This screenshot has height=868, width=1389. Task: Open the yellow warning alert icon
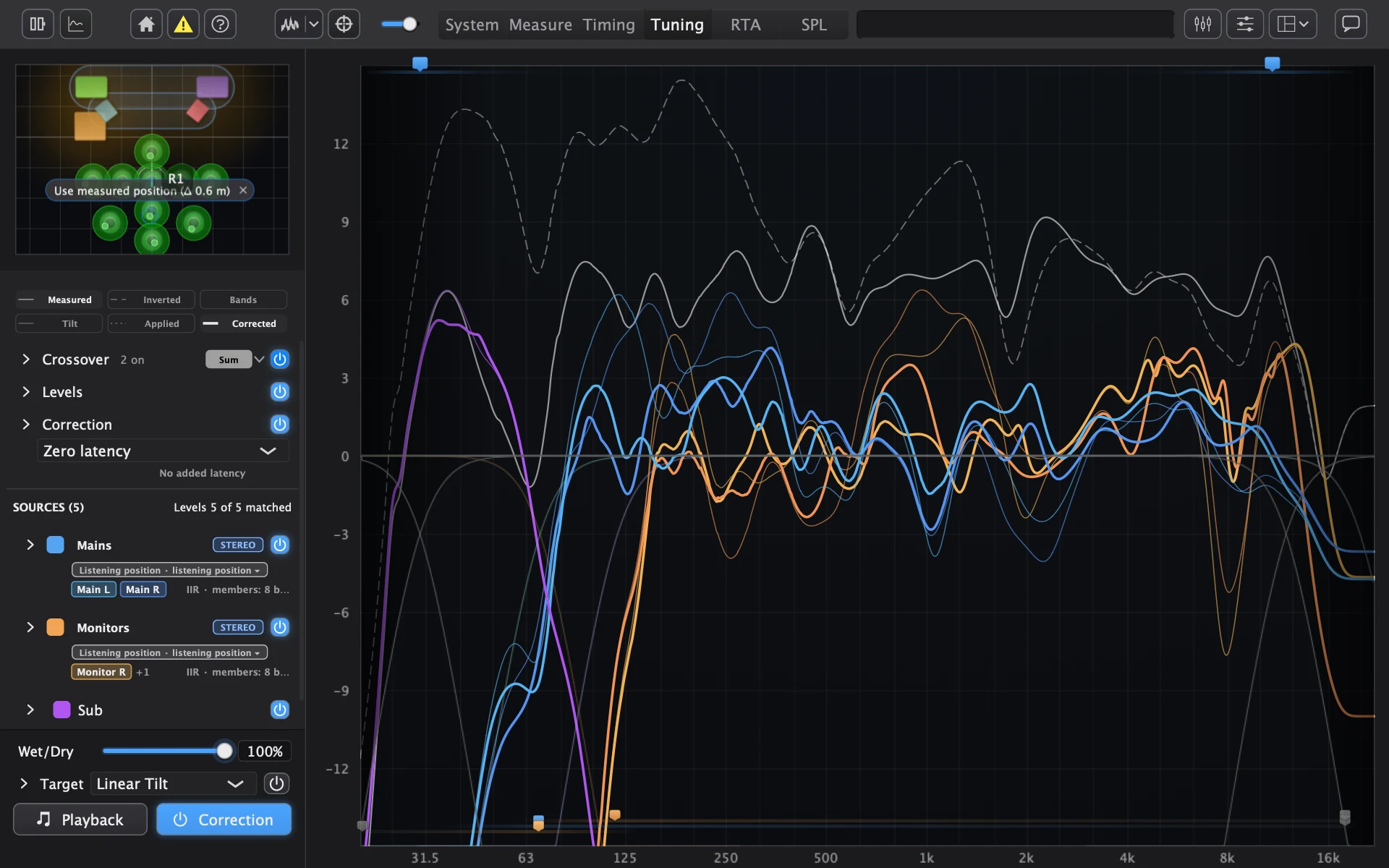point(183,25)
